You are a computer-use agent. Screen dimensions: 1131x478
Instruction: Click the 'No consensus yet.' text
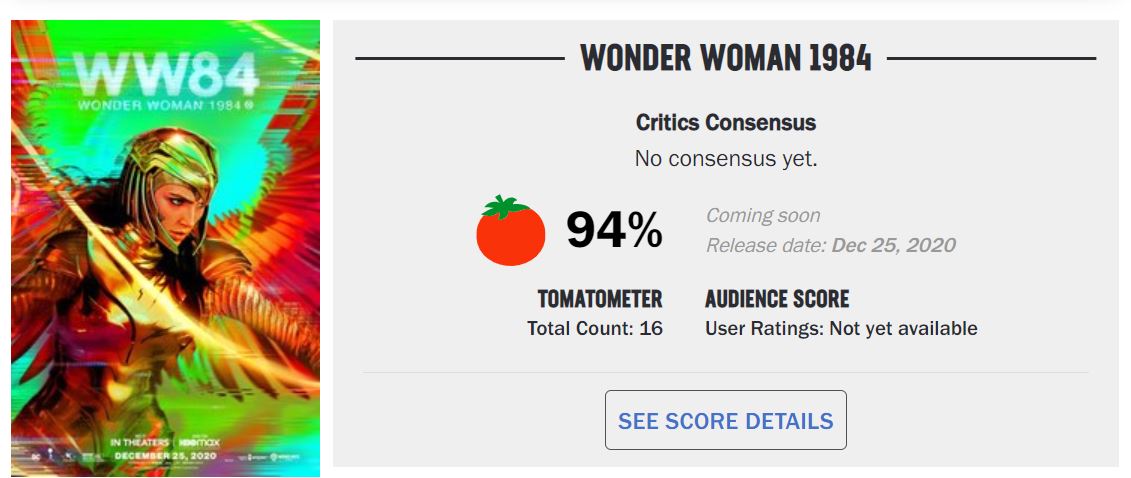pos(725,158)
